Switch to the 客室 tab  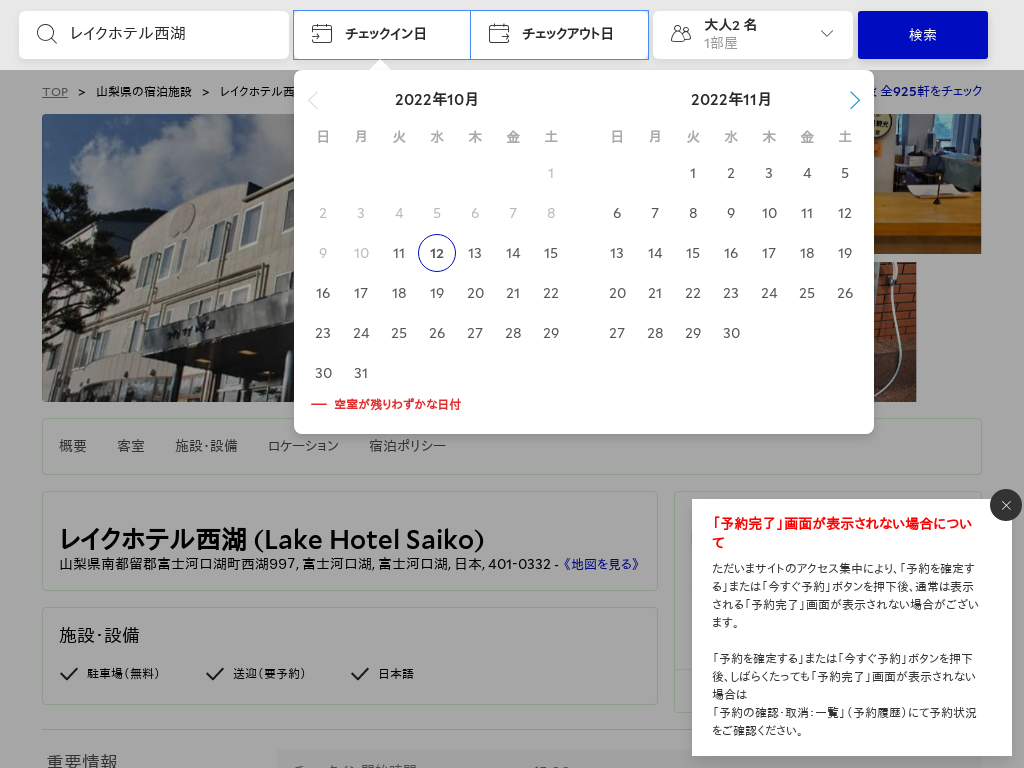click(x=131, y=446)
